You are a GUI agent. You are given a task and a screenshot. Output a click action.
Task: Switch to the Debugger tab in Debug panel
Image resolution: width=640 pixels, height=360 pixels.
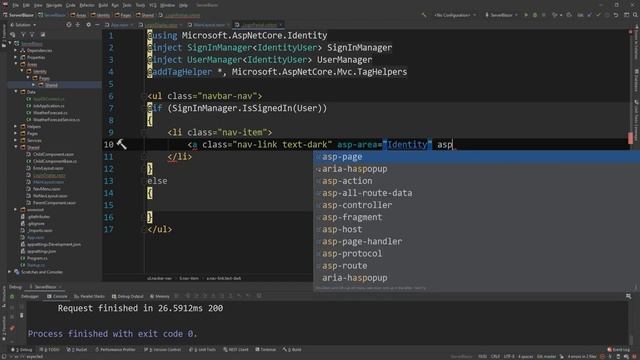pos(30,296)
